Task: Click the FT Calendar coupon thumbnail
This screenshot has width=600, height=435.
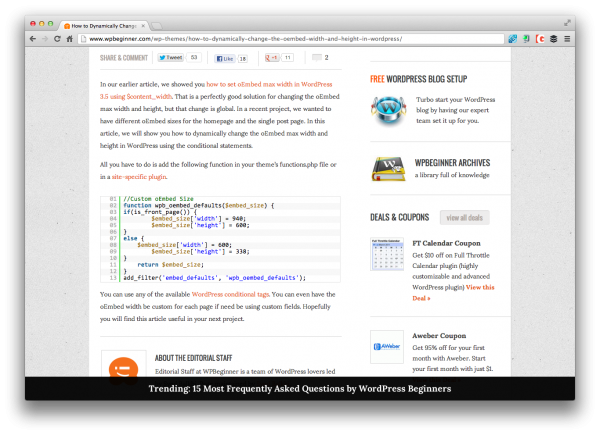Action: 387,254
